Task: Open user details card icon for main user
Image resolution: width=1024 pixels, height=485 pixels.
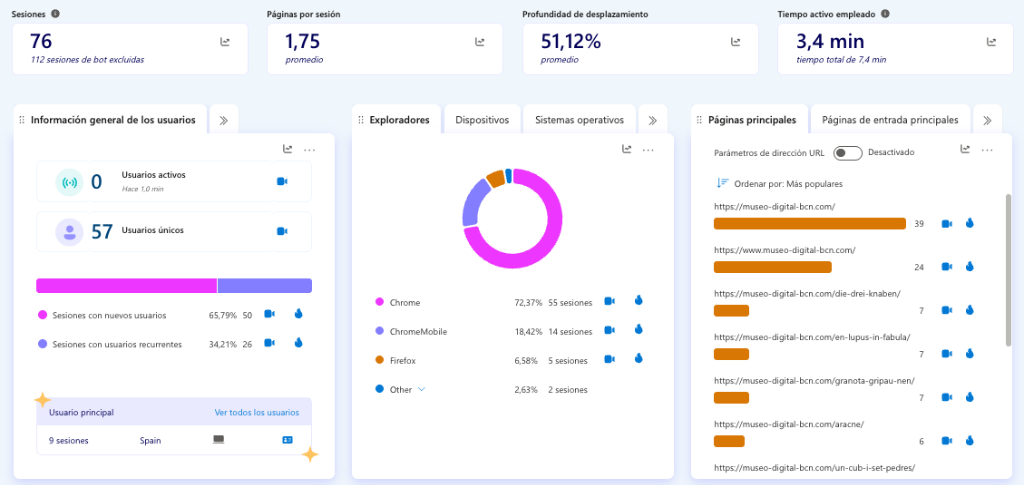Action: [288, 439]
